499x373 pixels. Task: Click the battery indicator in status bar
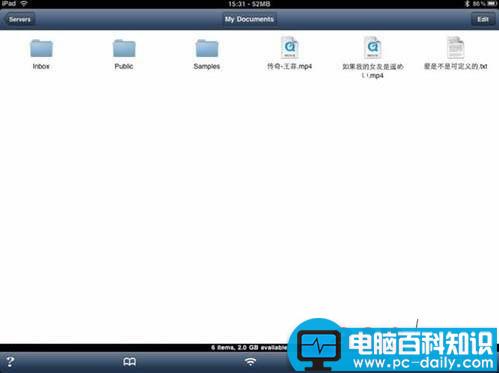[x=492, y=4]
